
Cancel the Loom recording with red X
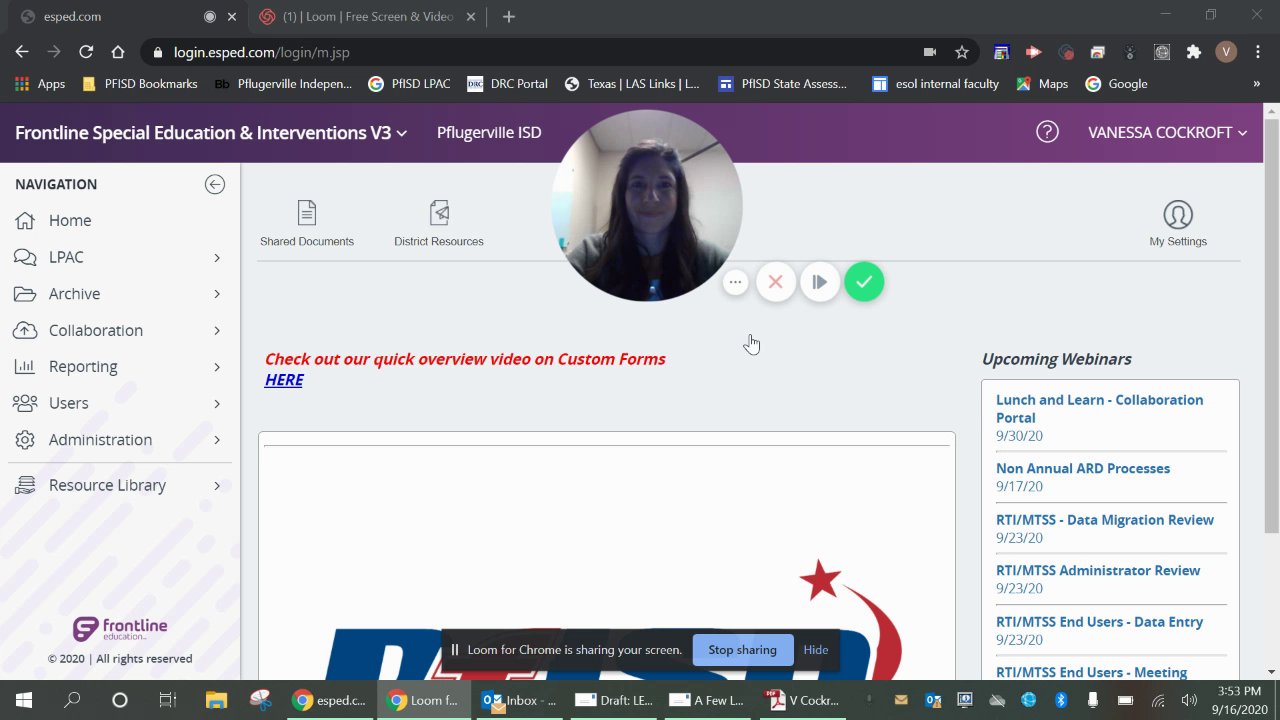(775, 283)
